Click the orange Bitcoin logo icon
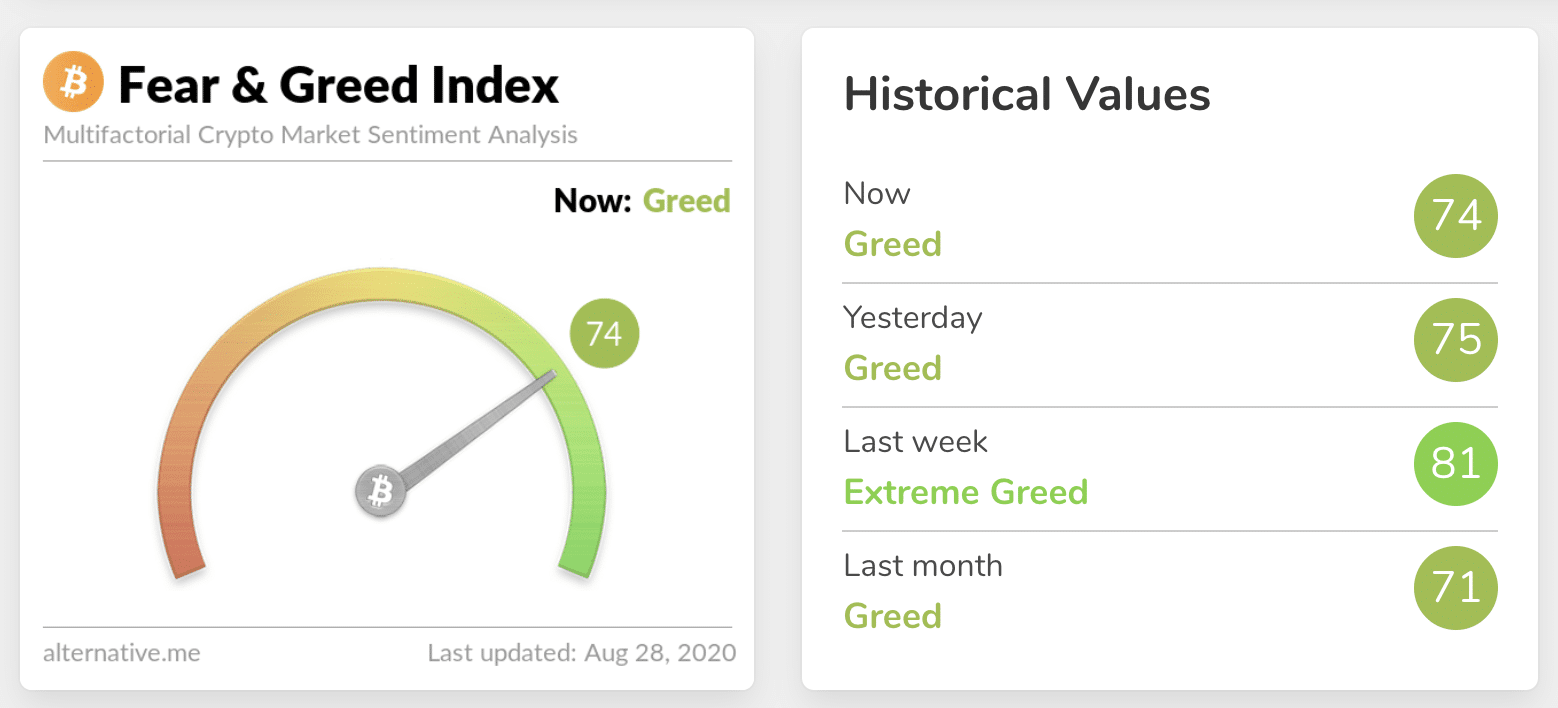 73,82
